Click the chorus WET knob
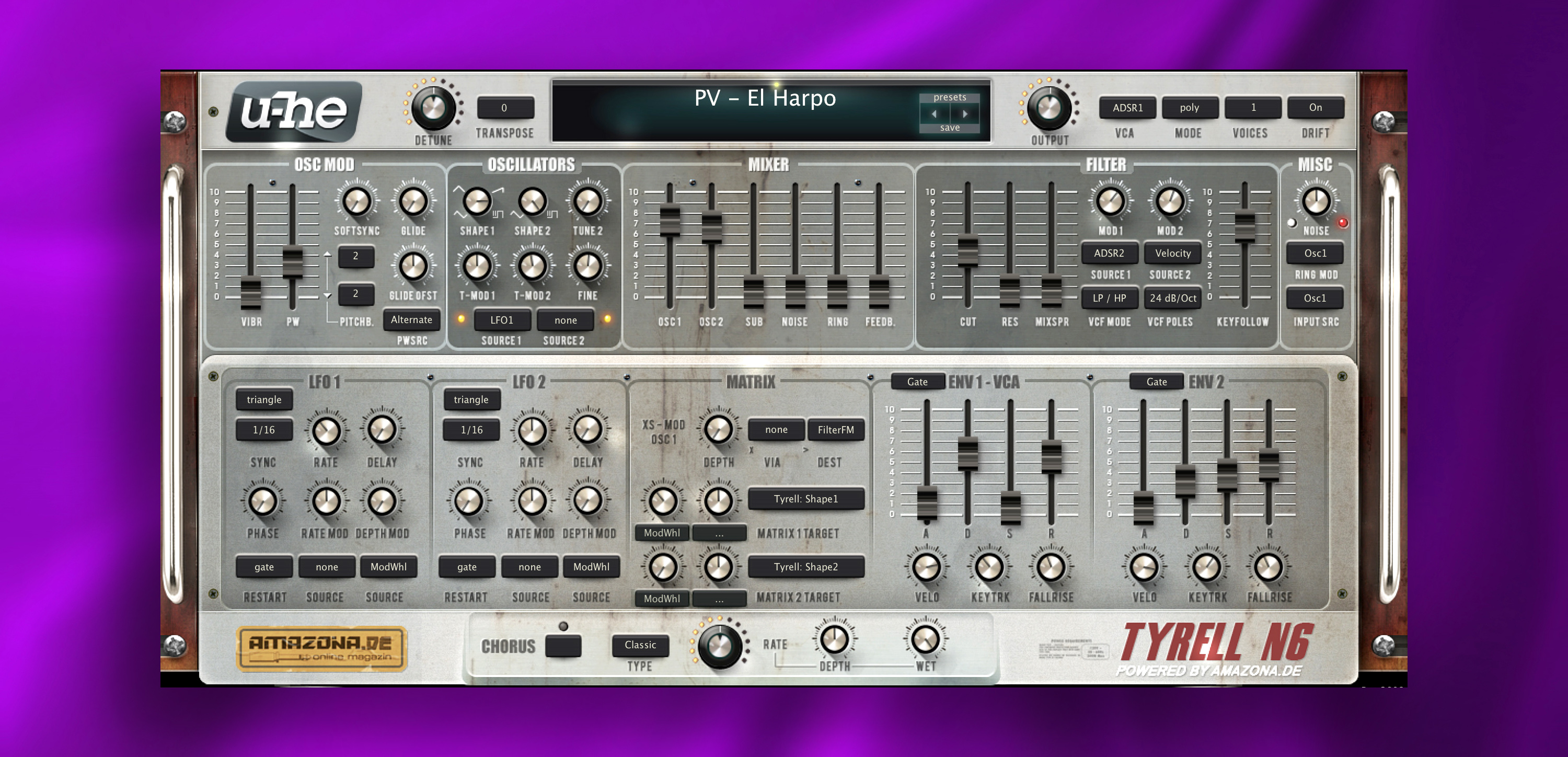 [925, 639]
